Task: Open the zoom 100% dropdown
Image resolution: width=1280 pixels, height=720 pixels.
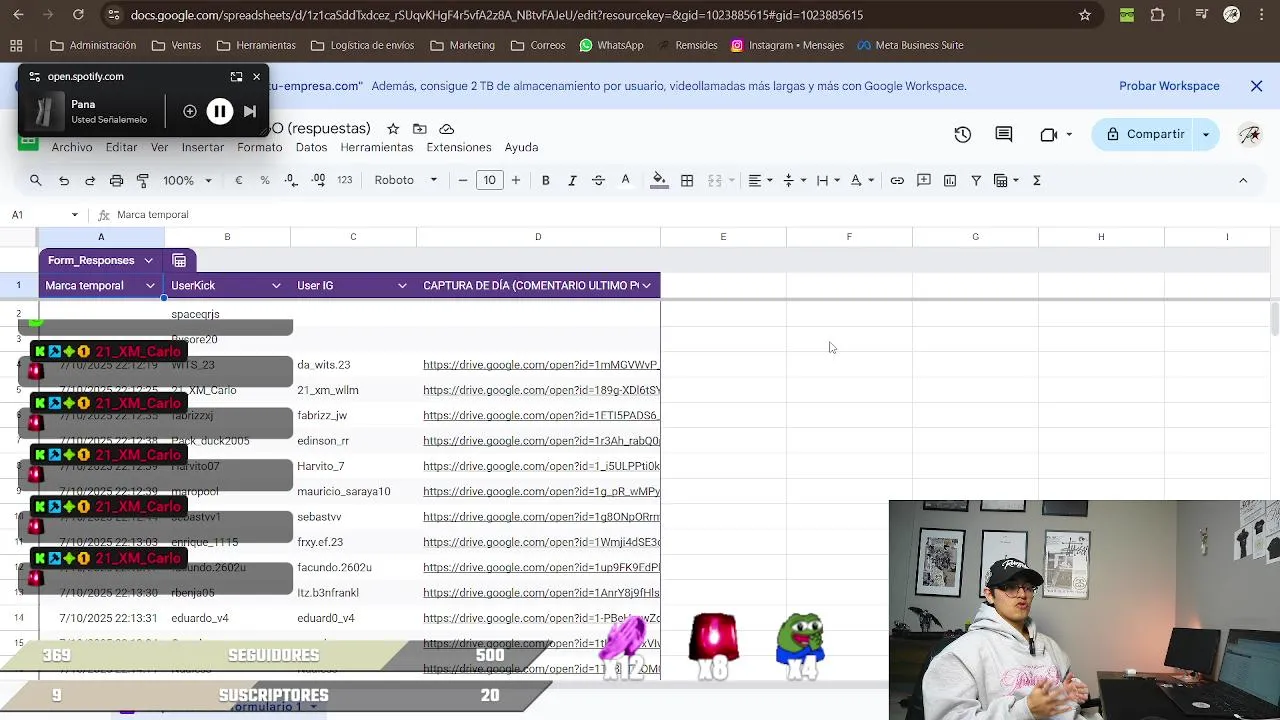Action: point(188,180)
